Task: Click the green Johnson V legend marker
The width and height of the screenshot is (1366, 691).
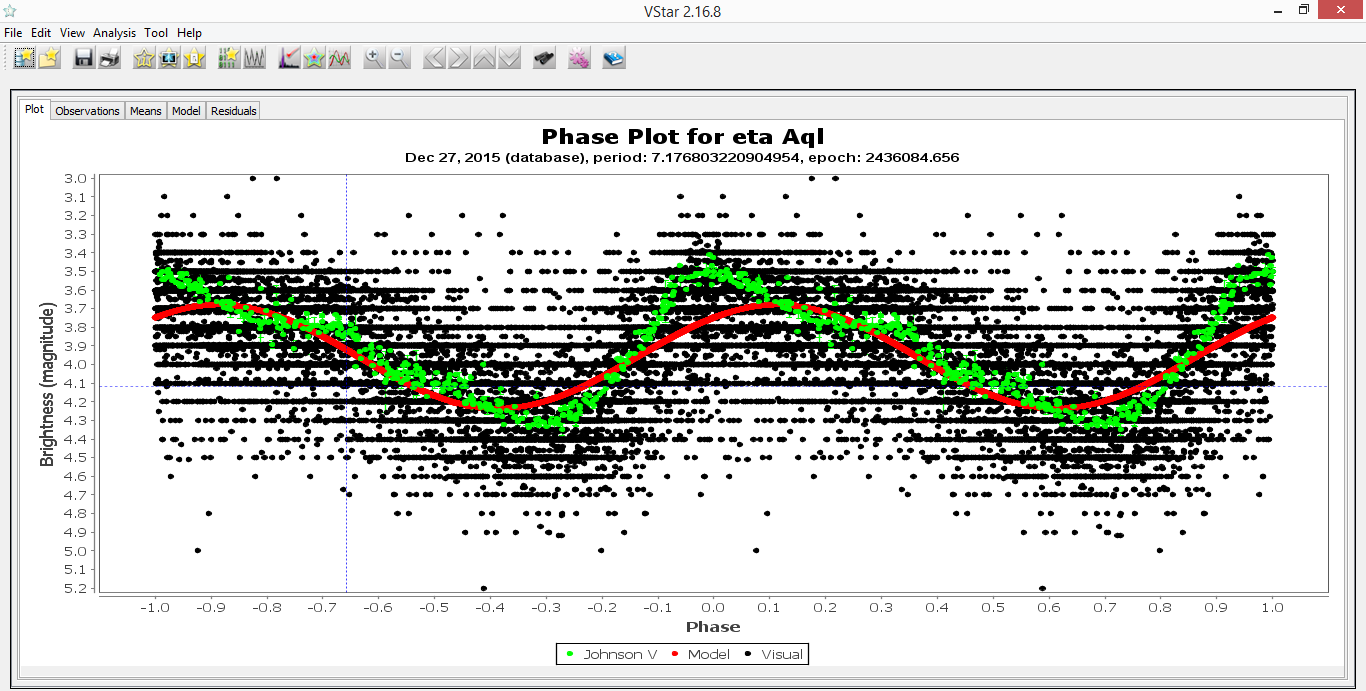Action: pyautogui.click(x=570, y=654)
